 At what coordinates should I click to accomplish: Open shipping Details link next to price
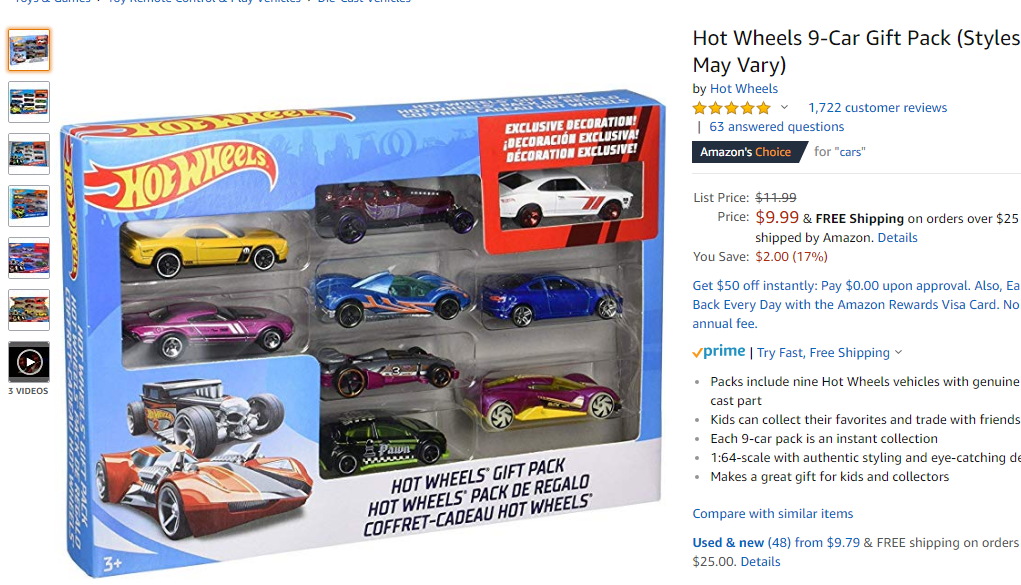coord(897,238)
